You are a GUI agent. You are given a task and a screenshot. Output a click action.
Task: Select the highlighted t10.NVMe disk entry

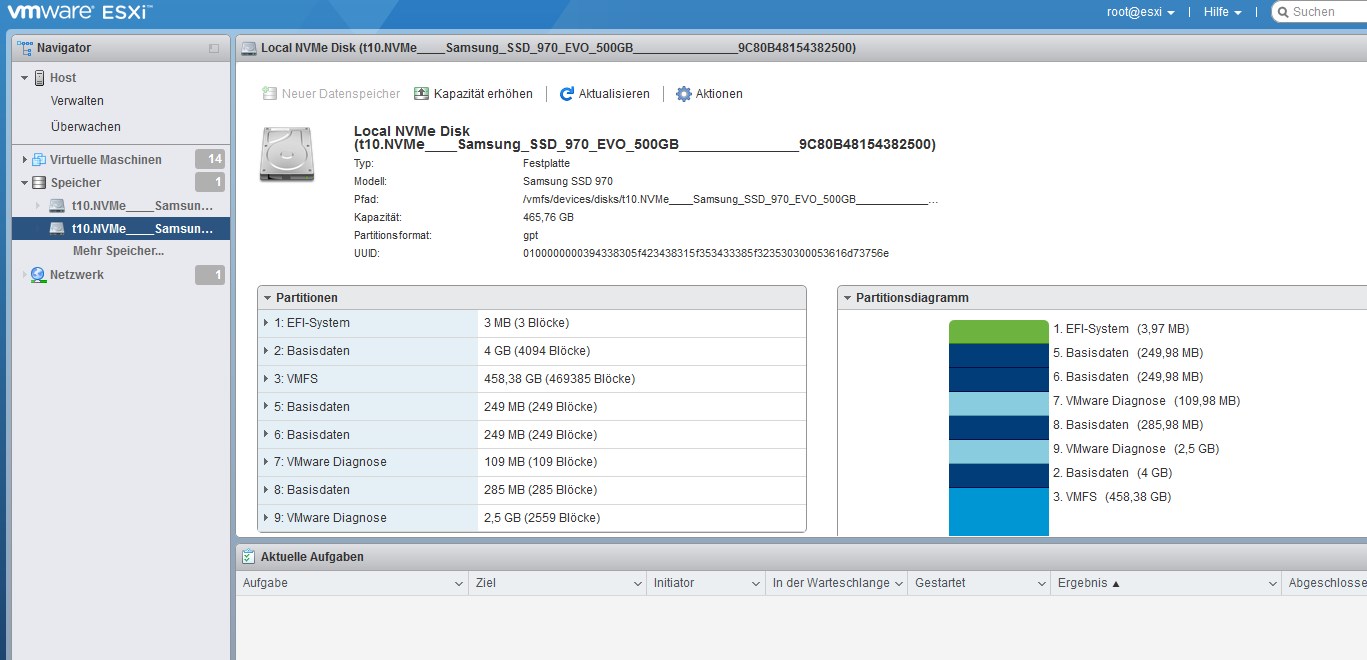click(x=121, y=229)
